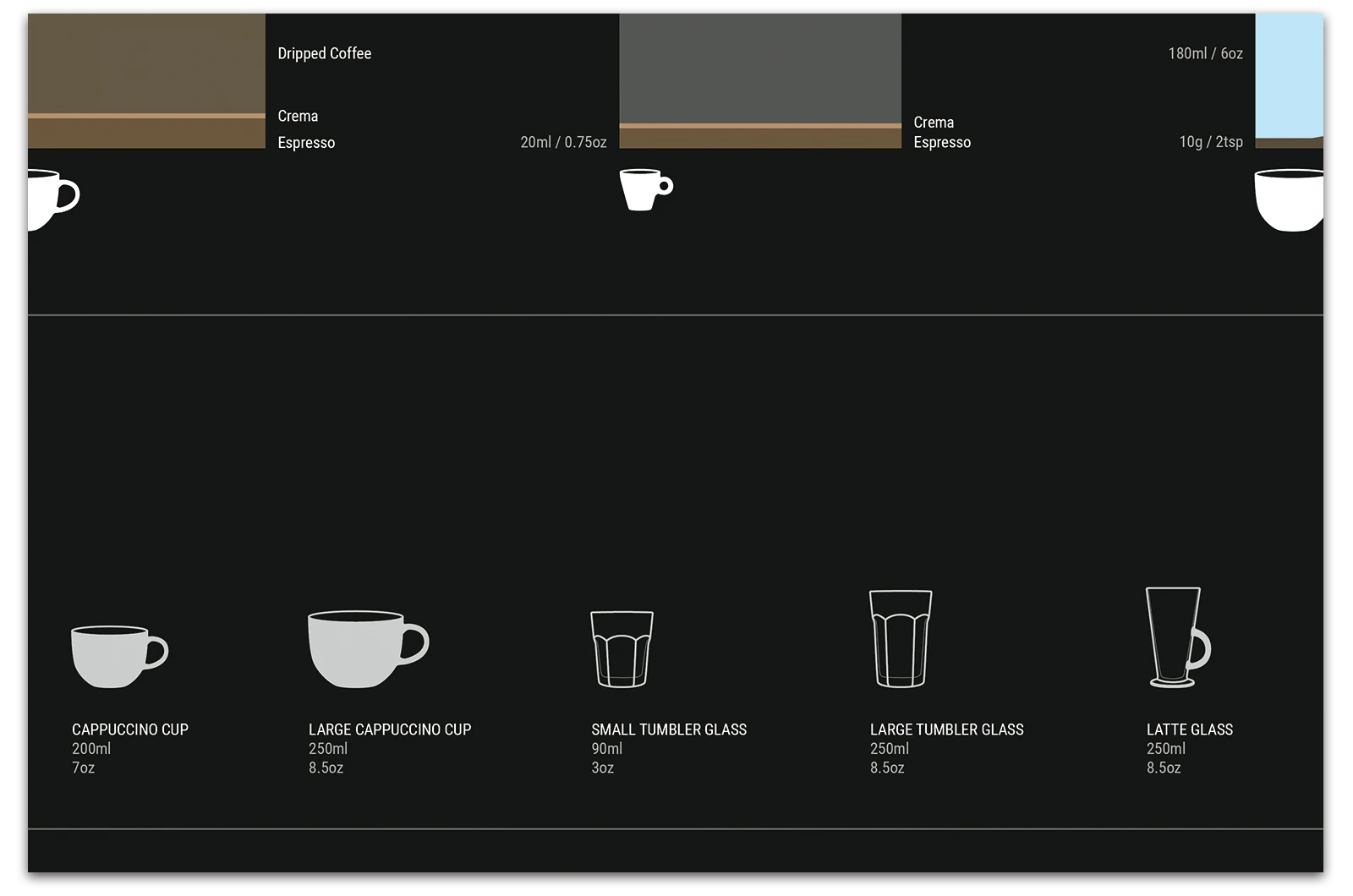Select the 180ml / 6oz measurement text
Viewport: 1353px width, 896px height.
click(1204, 52)
